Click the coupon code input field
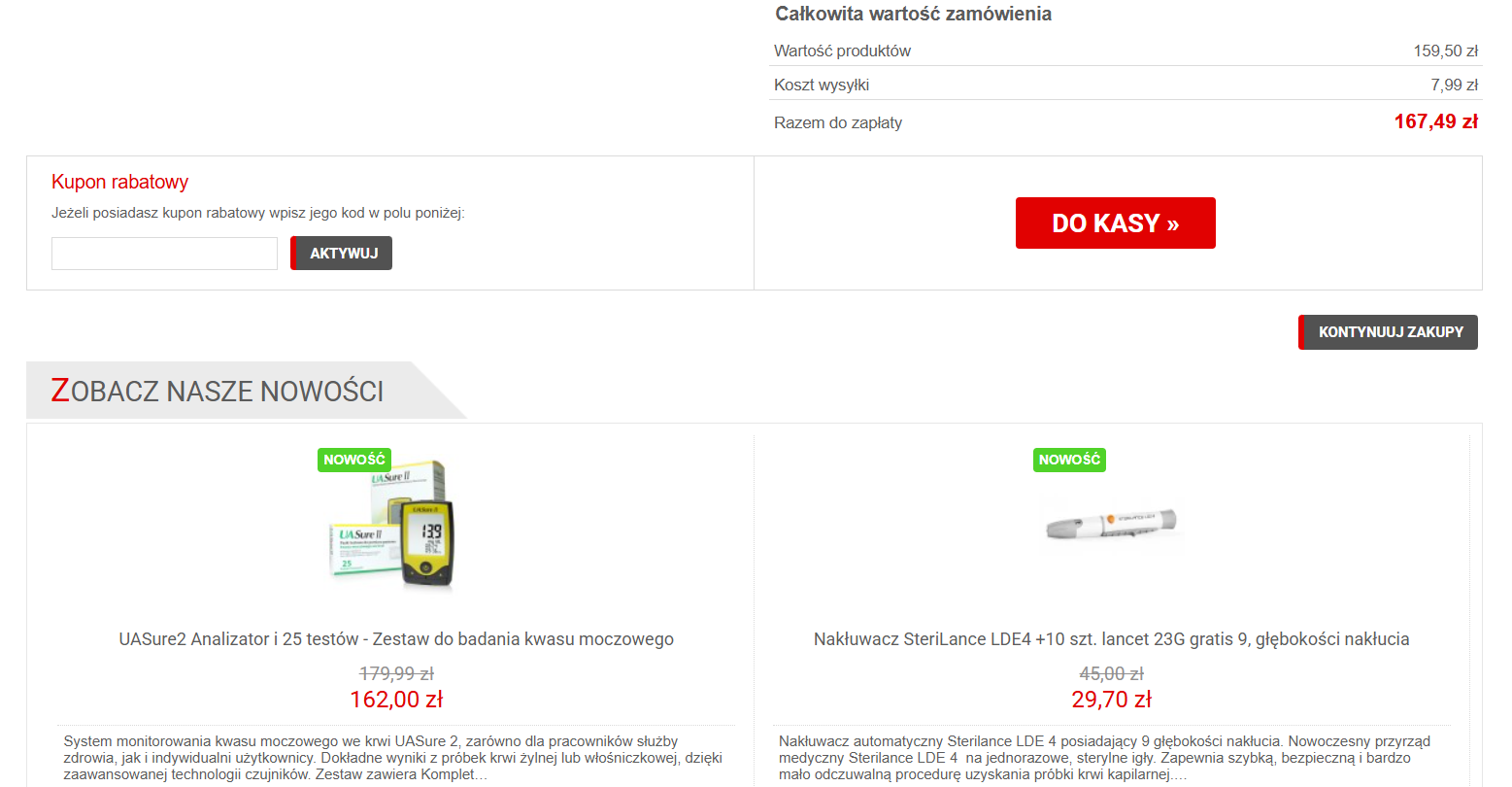The height and width of the screenshot is (787, 1512). click(x=163, y=253)
